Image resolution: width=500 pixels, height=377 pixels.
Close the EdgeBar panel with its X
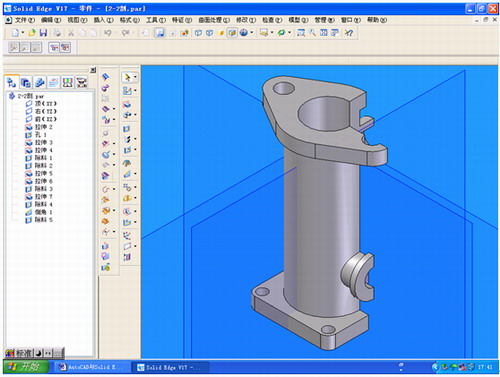[x=93, y=70]
